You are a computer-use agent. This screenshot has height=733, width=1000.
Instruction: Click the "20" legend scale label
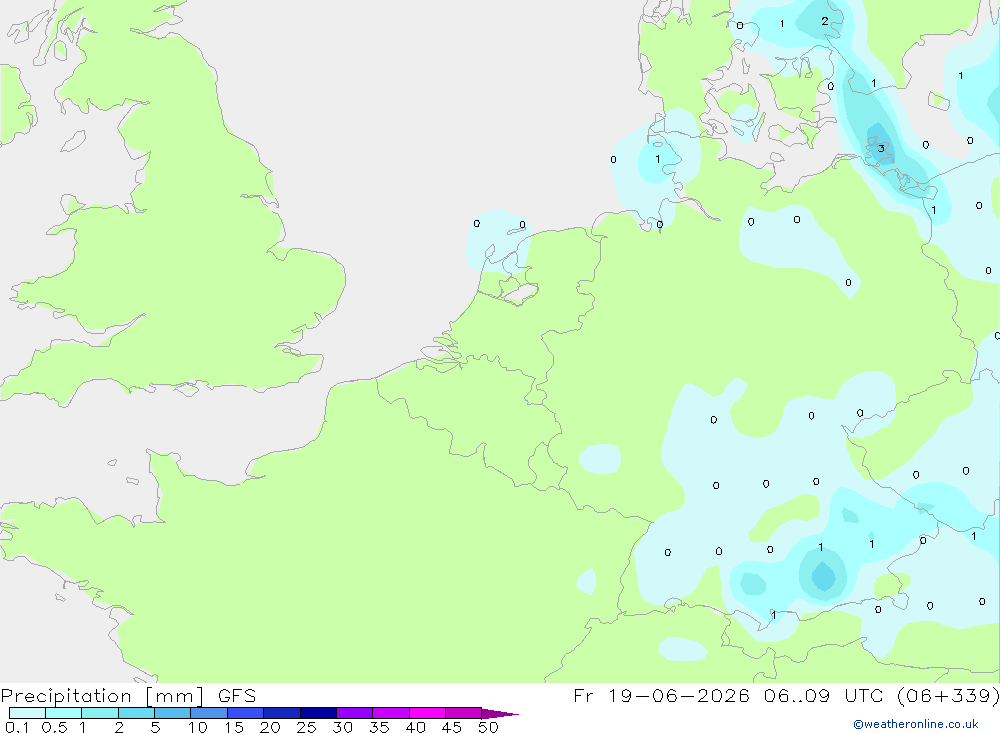[x=270, y=727]
